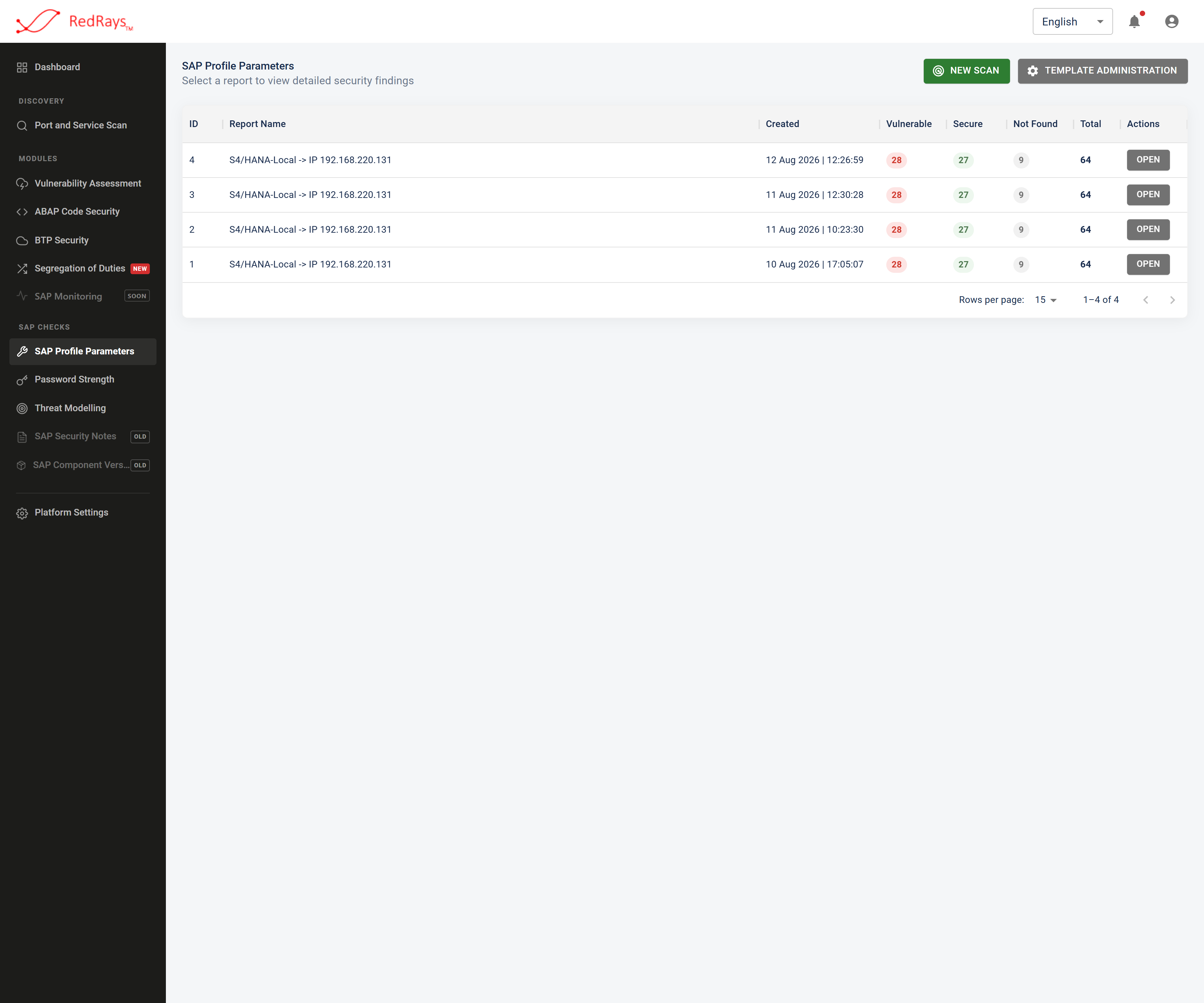This screenshot has width=1204, height=1003.
Task: Open Password Strength check
Action: [x=83, y=380]
